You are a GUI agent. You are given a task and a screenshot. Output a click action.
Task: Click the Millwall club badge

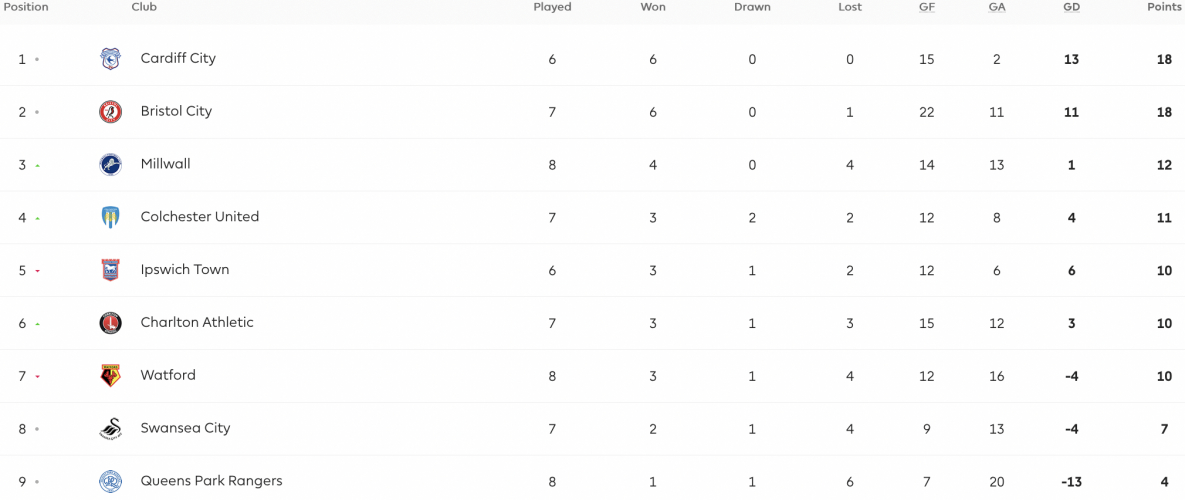pyautogui.click(x=110, y=165)
